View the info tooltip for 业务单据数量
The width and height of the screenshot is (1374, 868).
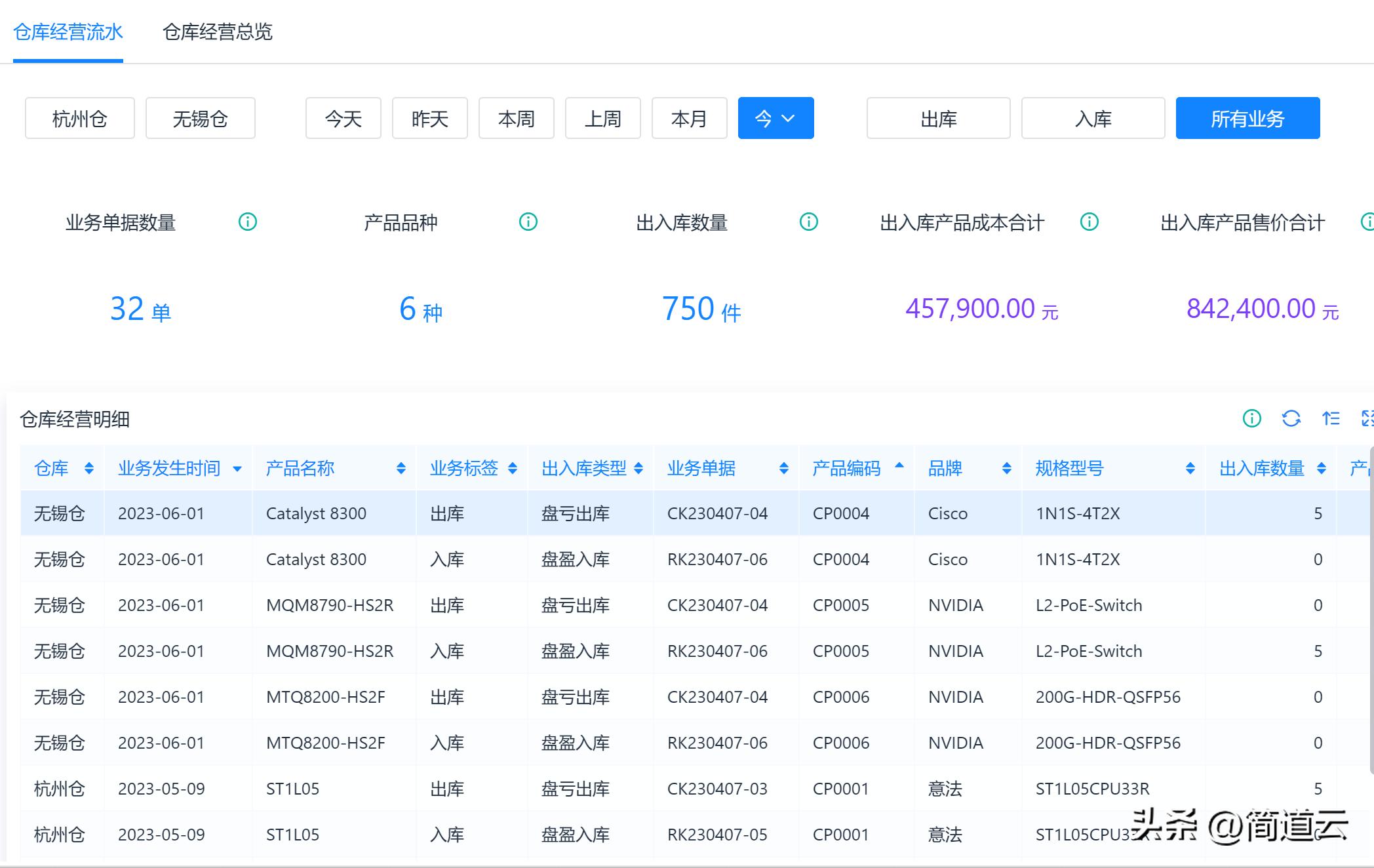click(247, 222)
